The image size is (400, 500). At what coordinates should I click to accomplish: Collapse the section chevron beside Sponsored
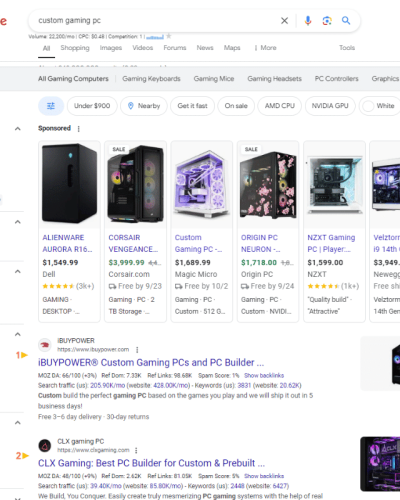pos(18,129)
